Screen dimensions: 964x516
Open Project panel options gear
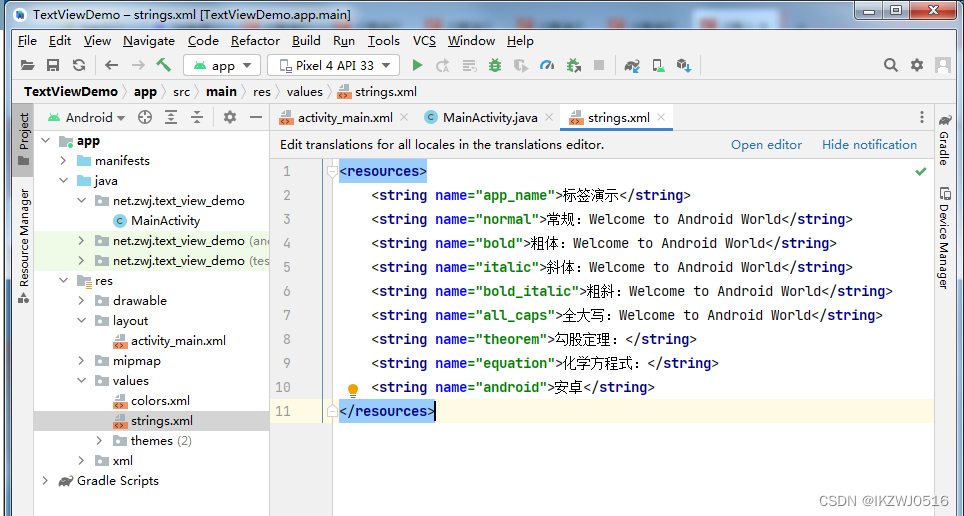click(x=230, y=117)
